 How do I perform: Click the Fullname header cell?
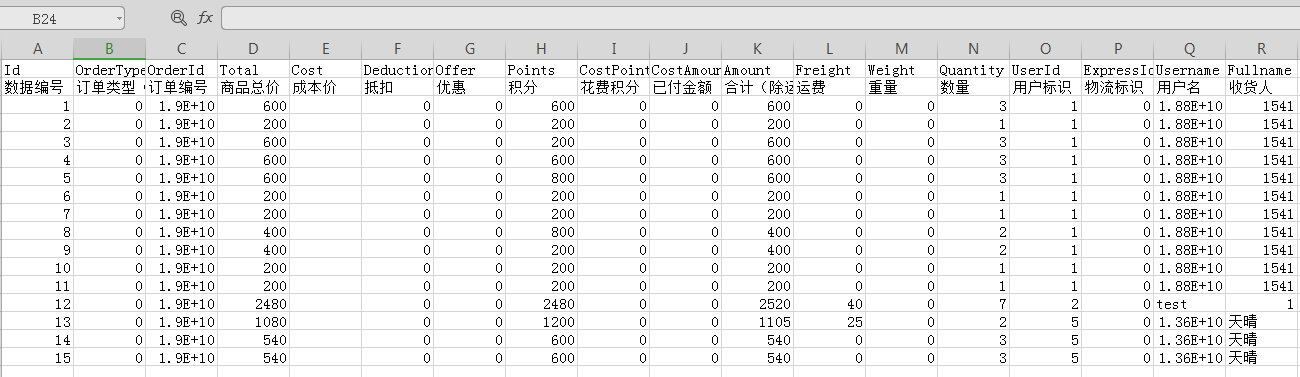1262,70
